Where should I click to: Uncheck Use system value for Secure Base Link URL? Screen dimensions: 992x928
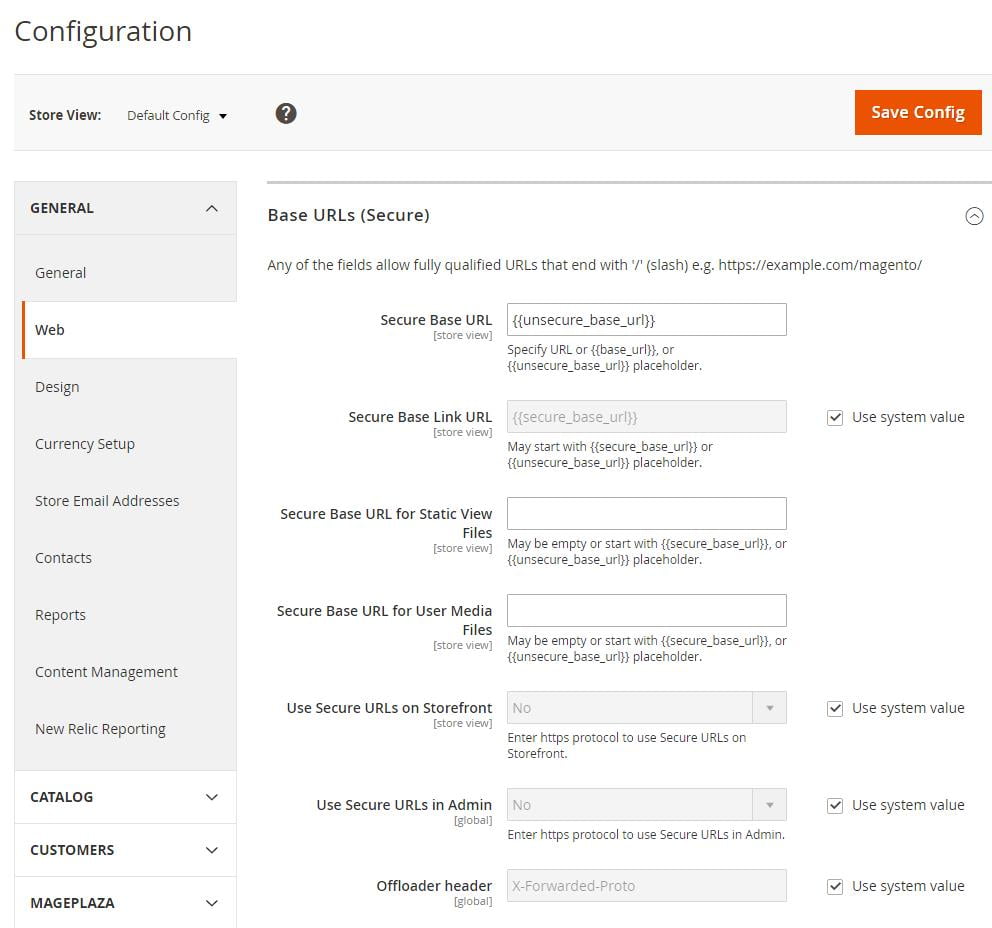pyautogui.click(x=835, y=417)
